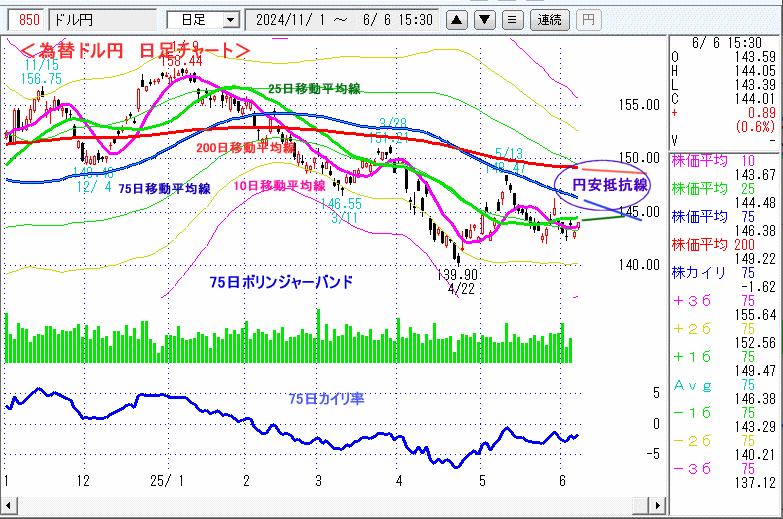Click the 4/22 date label

pos(461,289)
